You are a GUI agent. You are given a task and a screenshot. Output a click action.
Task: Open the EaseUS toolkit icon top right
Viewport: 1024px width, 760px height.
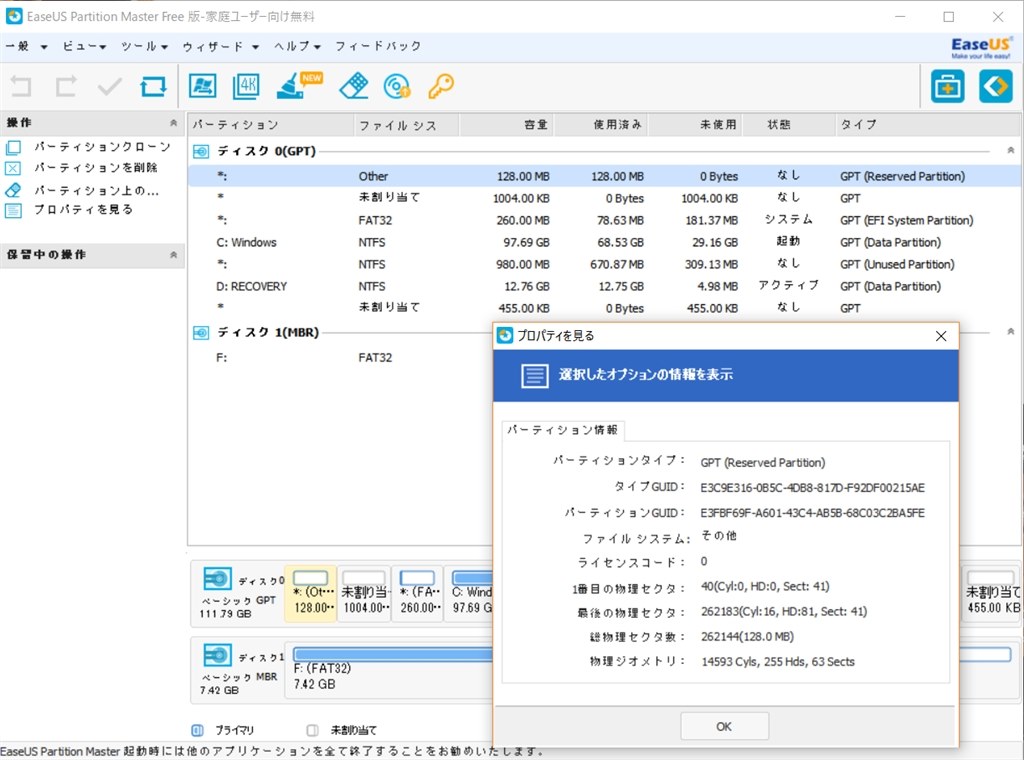[947, 86]
